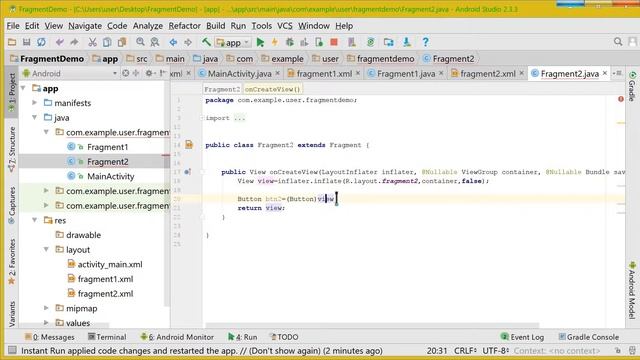Navigate Forward with arrow icon
640x360 pixels.
(188, 42)
